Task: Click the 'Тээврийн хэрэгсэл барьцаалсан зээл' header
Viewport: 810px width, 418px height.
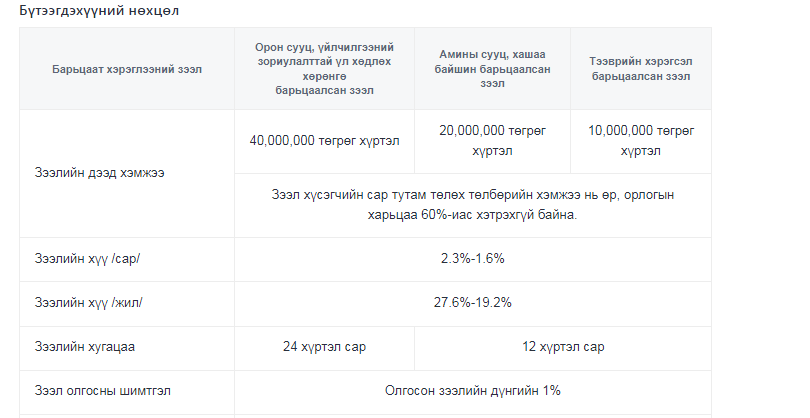Action: coord(641,69)
